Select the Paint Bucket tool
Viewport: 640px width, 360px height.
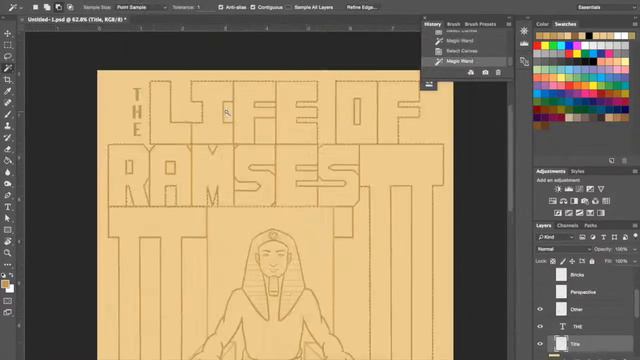click(7, 160)
